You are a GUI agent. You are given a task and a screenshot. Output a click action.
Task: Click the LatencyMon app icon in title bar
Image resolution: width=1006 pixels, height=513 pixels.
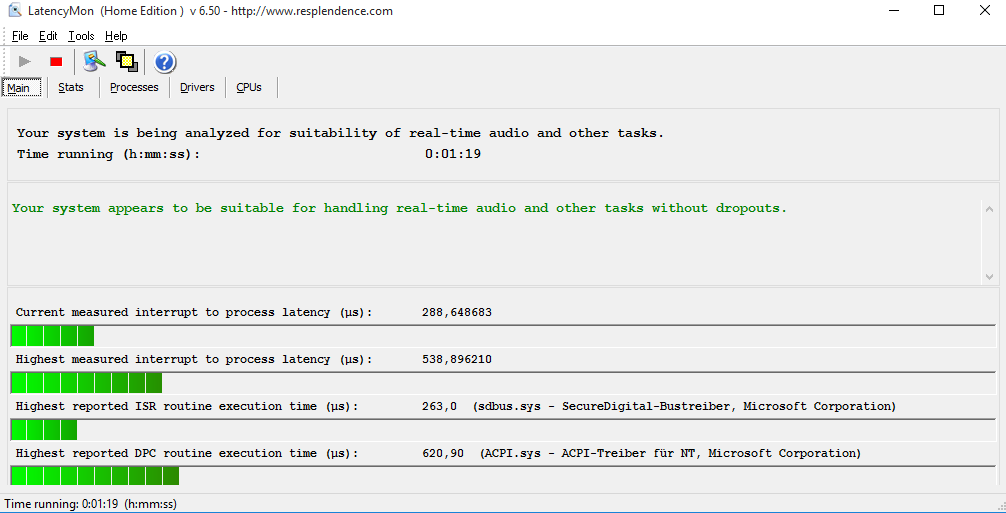[x=14, y=10]
